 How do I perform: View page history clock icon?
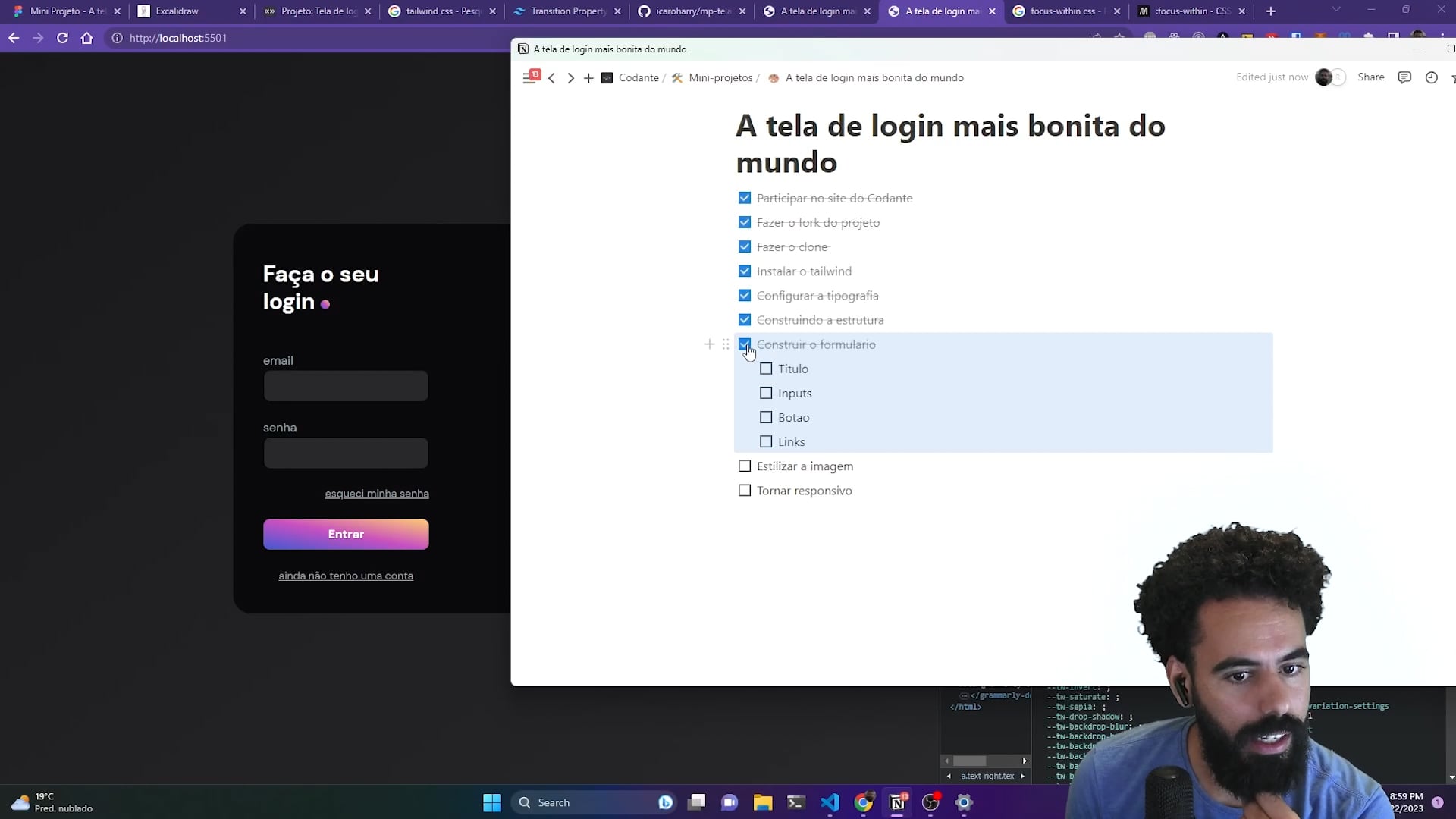(1431, 77)
